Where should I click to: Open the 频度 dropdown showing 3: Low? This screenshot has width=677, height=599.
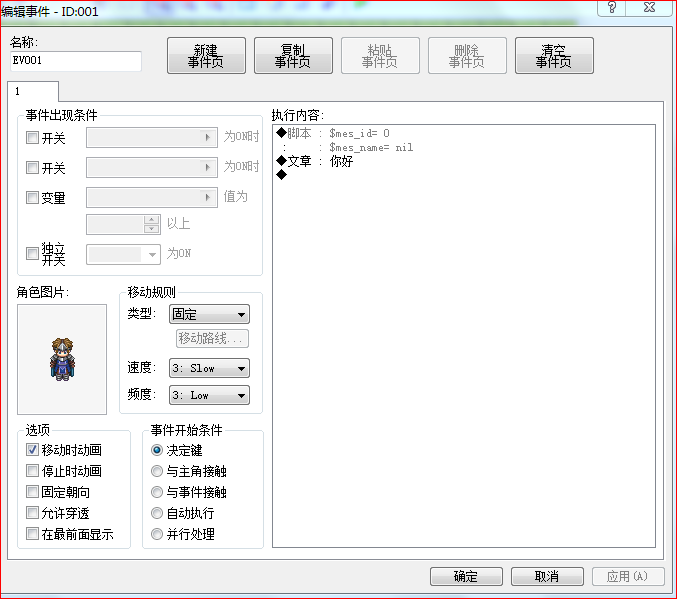click(209, 395)
